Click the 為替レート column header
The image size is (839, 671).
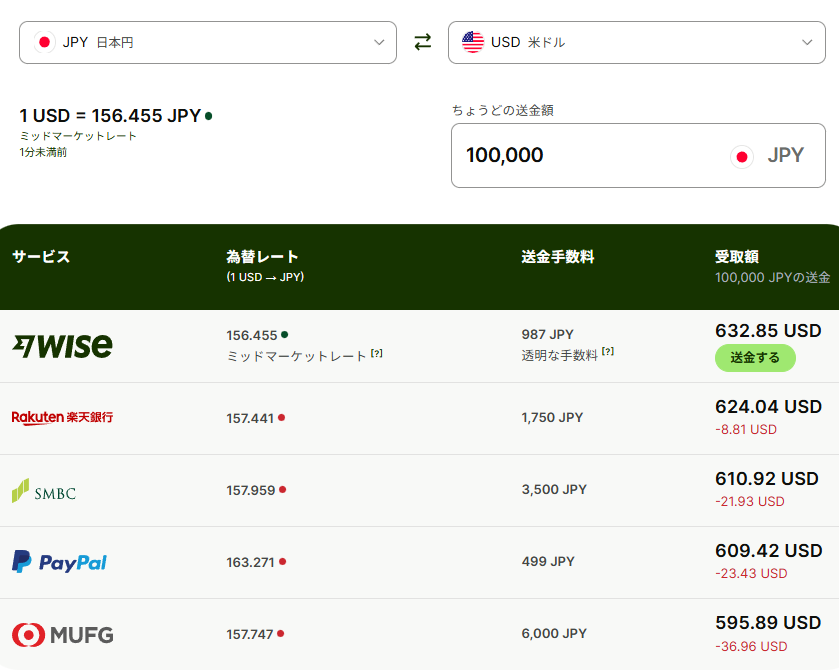pyautogui.click(x=262, y=257)
